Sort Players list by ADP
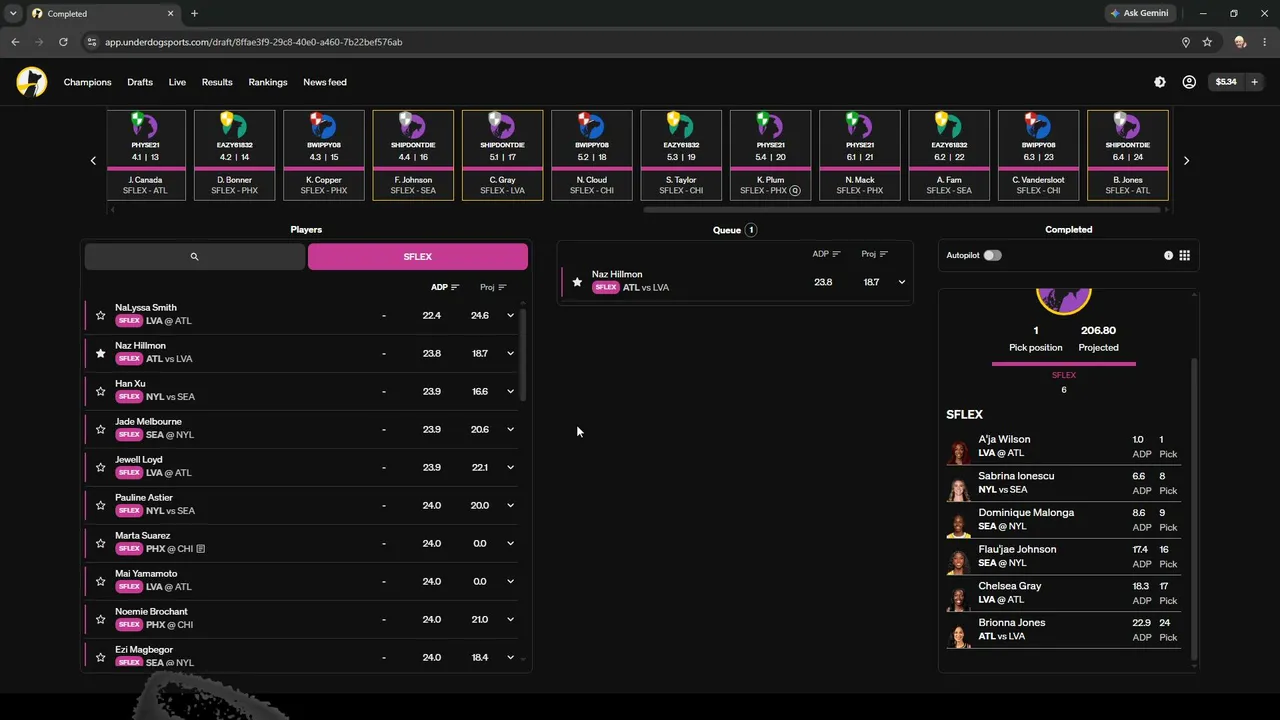 pos(445,287)
